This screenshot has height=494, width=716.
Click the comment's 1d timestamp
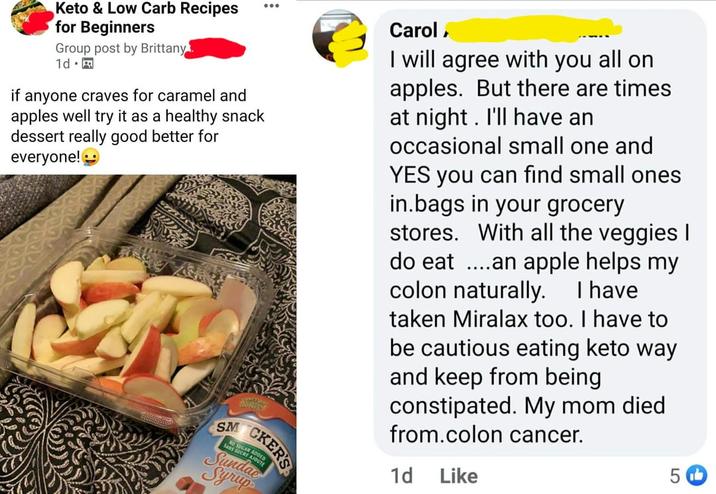coord(401,476)
